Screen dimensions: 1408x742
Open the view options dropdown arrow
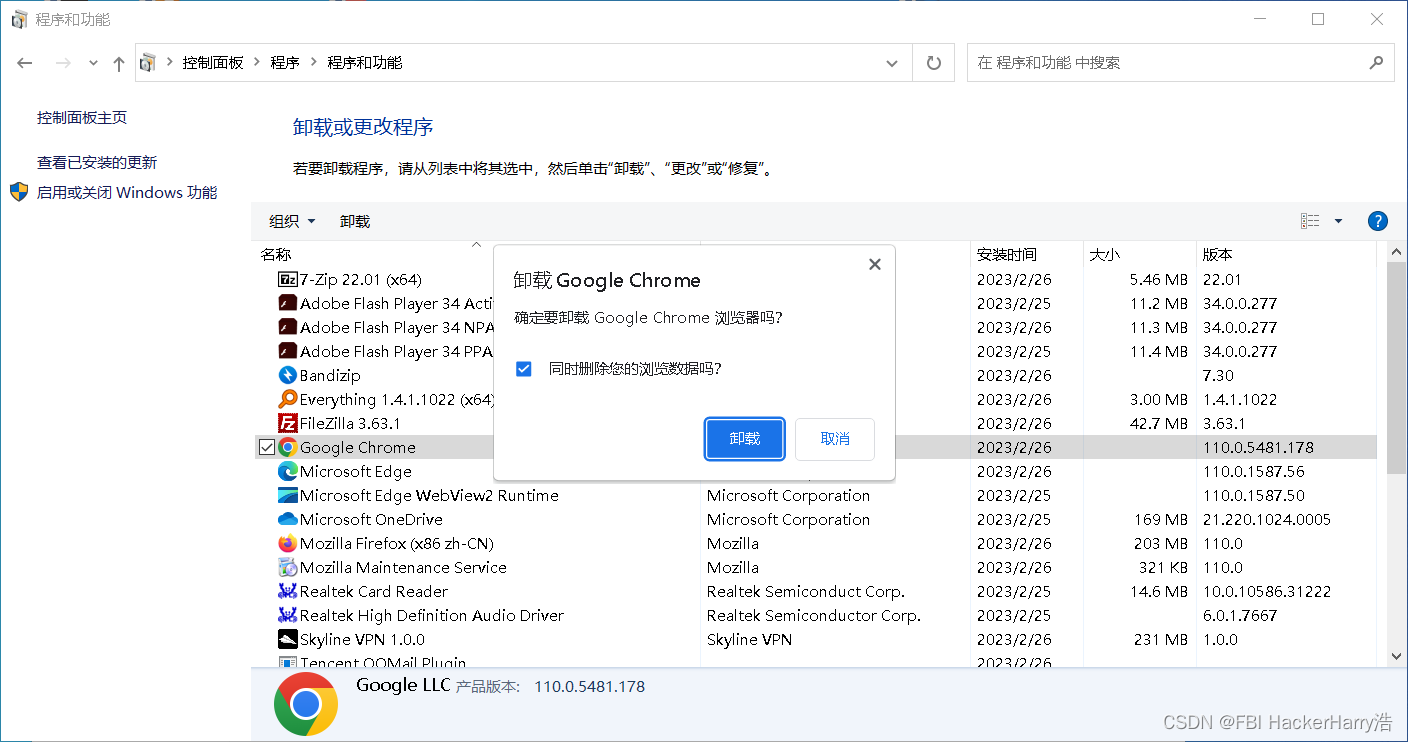[x=1338, y=221]
